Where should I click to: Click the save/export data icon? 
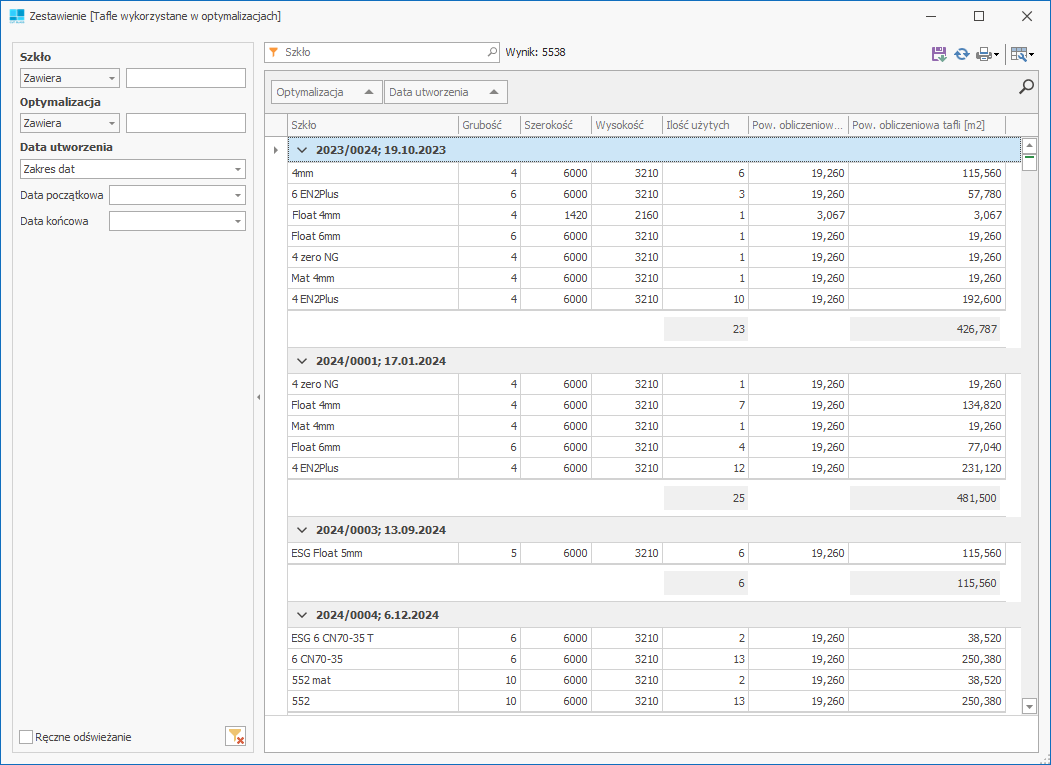tap(938, 55)
